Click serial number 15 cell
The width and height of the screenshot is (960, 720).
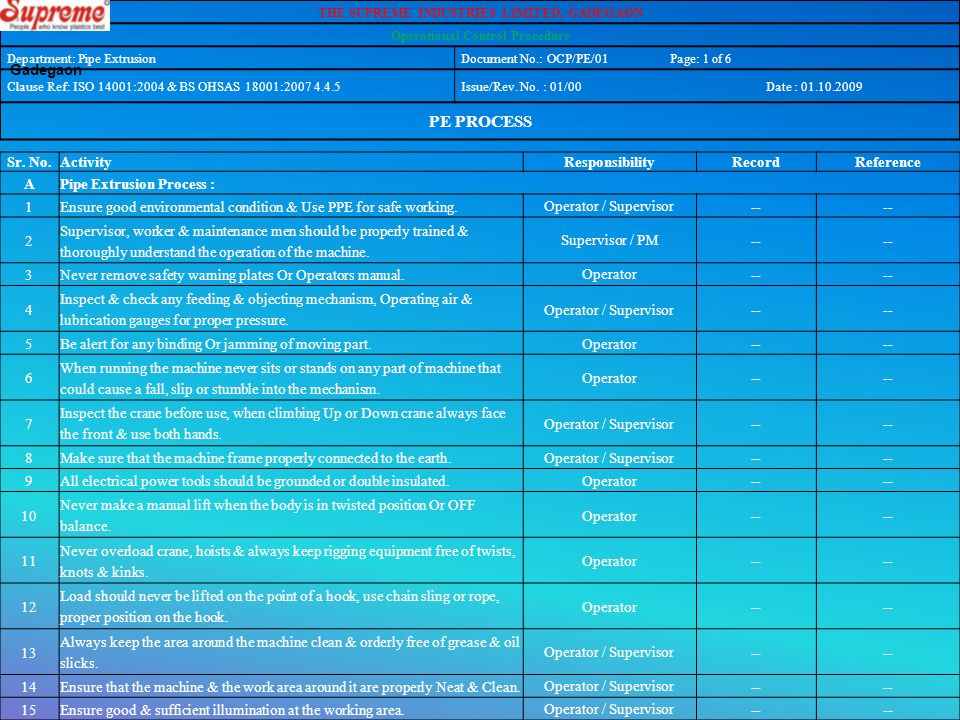29,710
